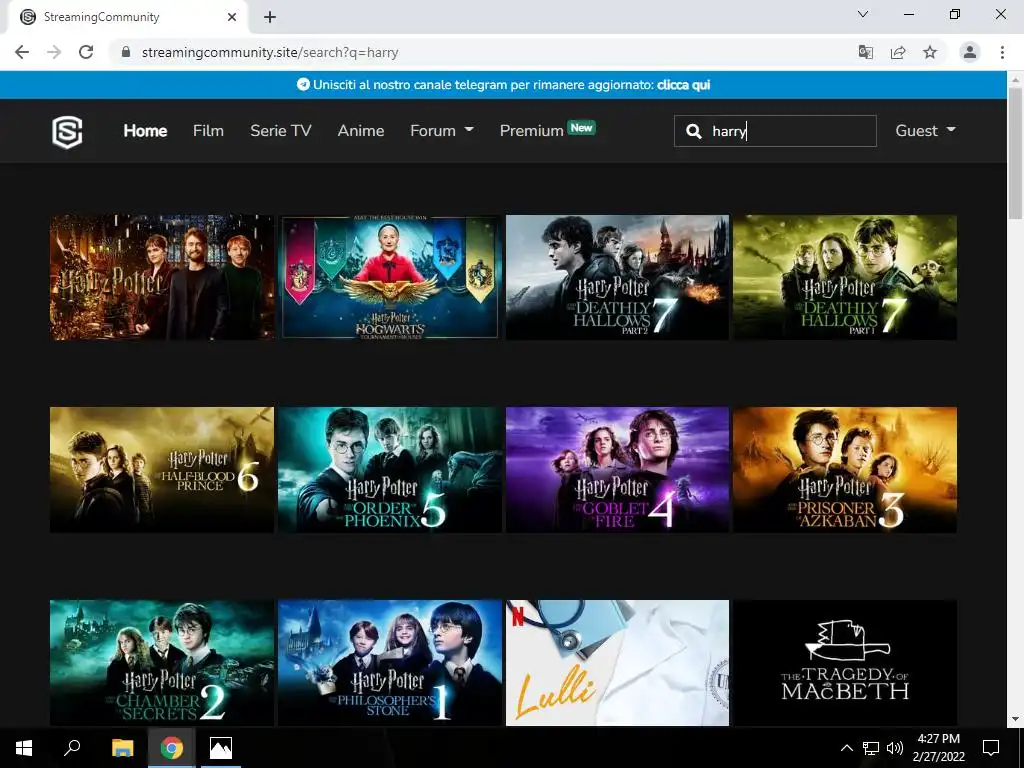
Task: Click the StreamingCommunity shield logo
Action: 67,132
